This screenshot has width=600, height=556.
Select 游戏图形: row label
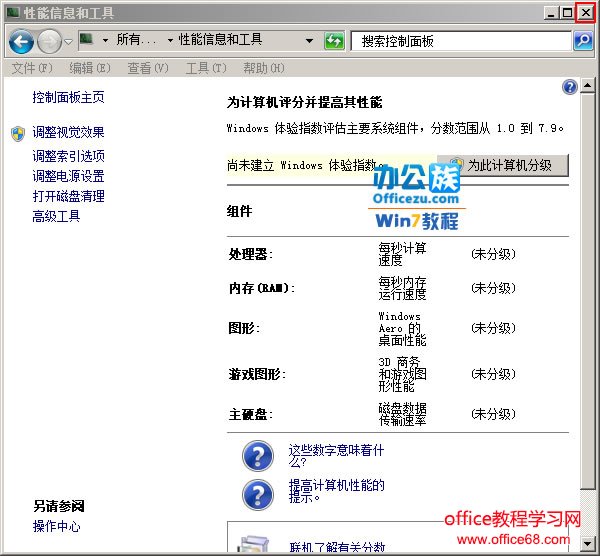[x=257, y=374]
